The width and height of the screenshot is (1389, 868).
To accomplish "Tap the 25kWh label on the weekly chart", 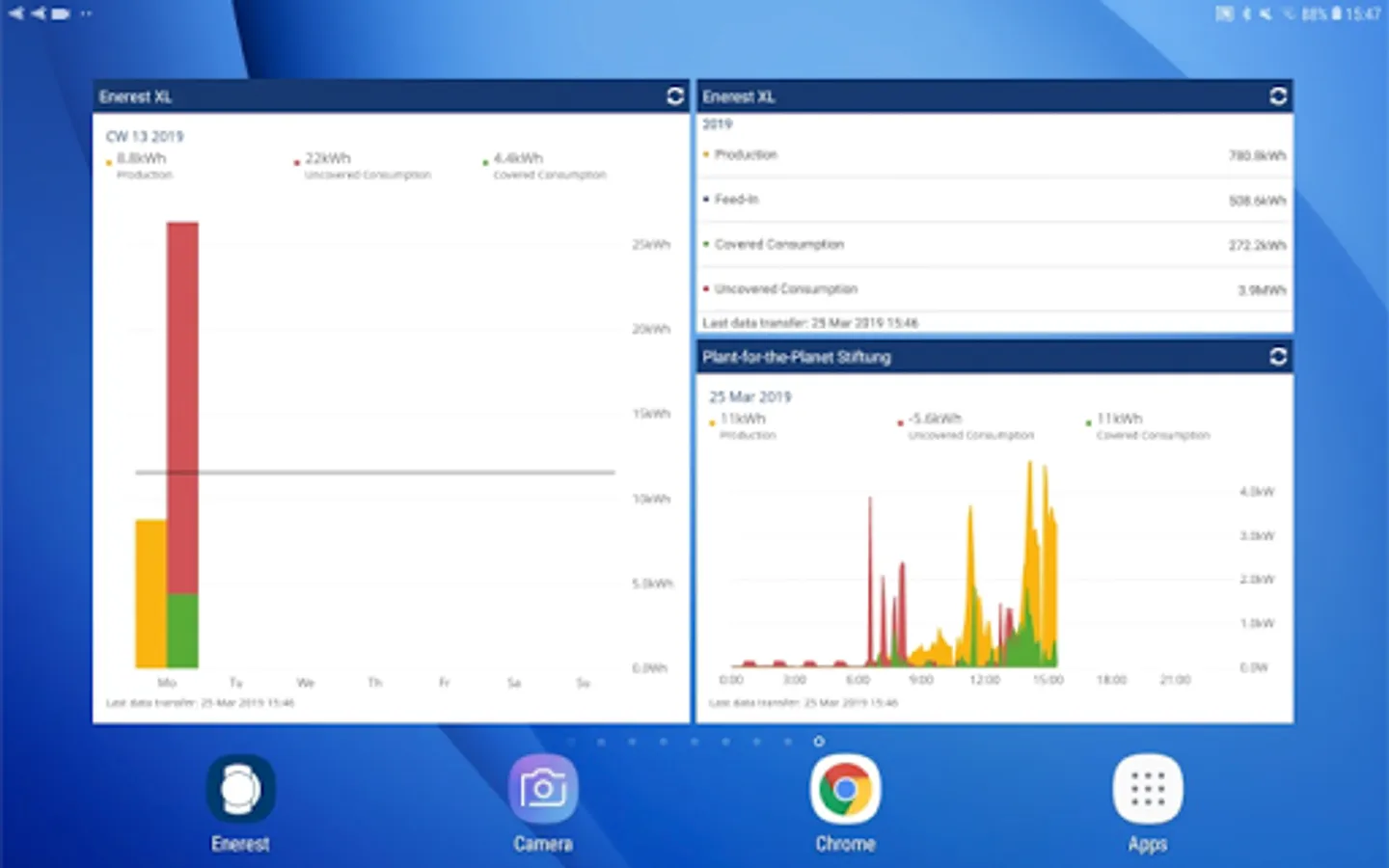I will click(x=651, y=245).
